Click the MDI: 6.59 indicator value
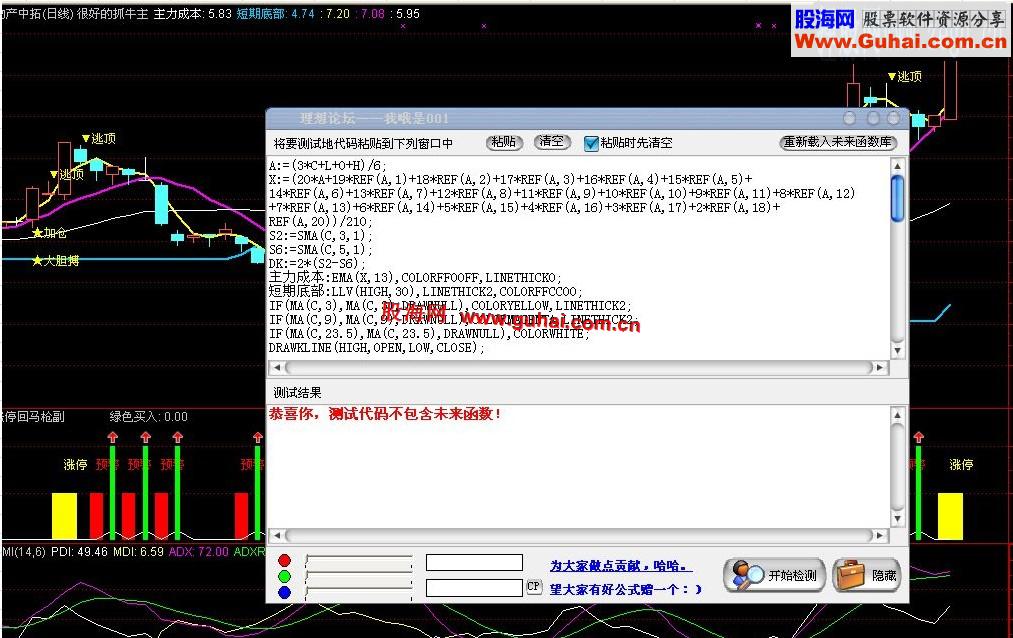This screenshot has width=1013, height=638. 138,552
